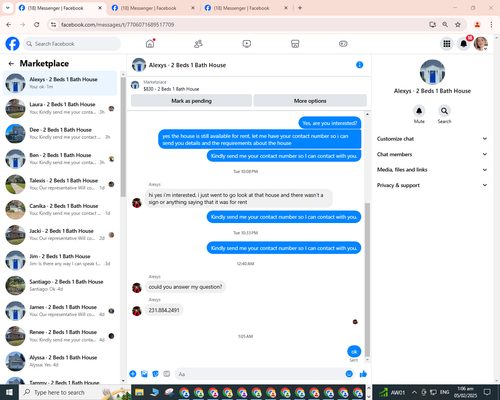Attach a file with photo icon
Image resolution: width=500 pixels, height=400 pixels.
(144, 374)
